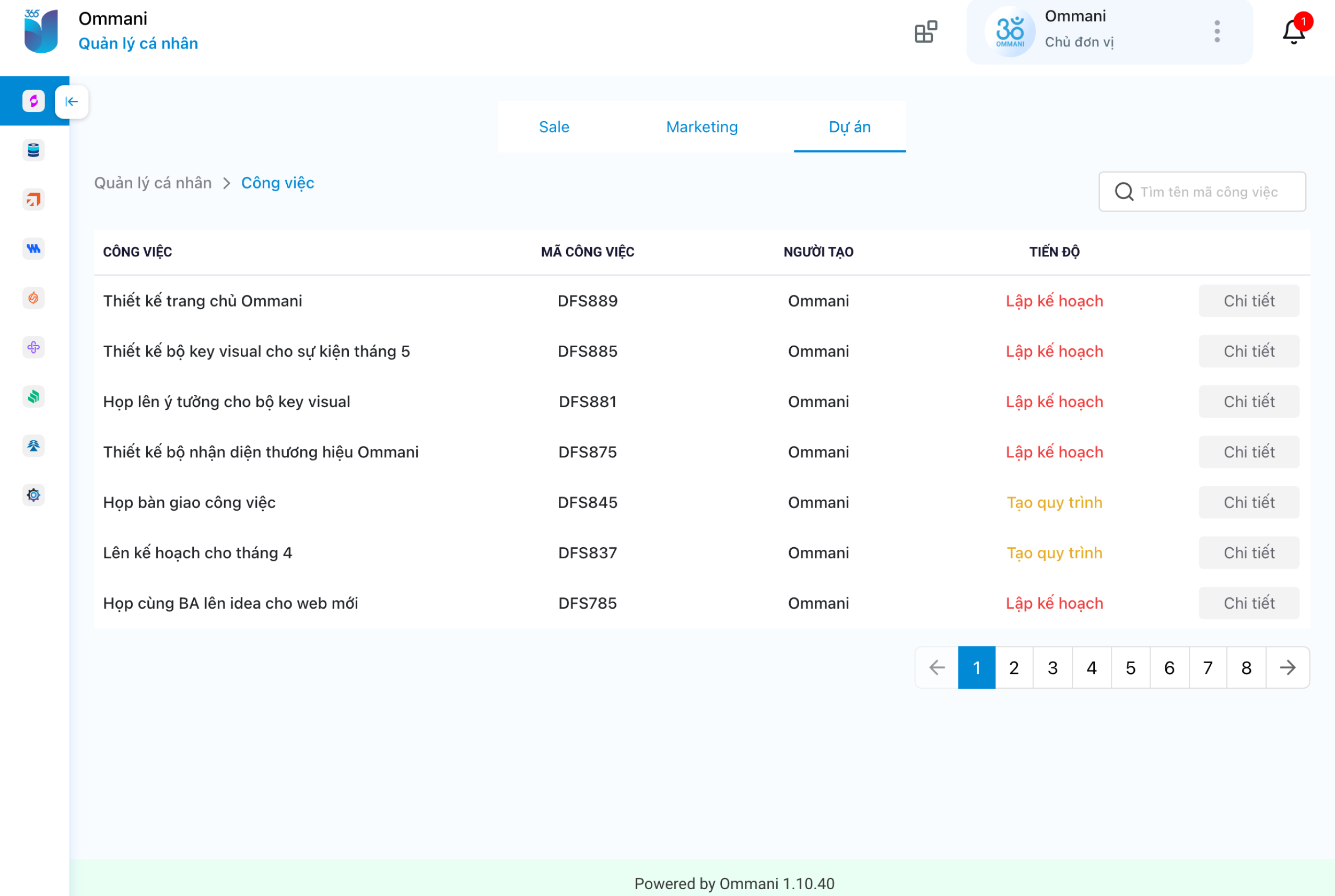Open the notification bell icon
The width and height of the screenshot is (1335, 896).
coord(1293,32)
